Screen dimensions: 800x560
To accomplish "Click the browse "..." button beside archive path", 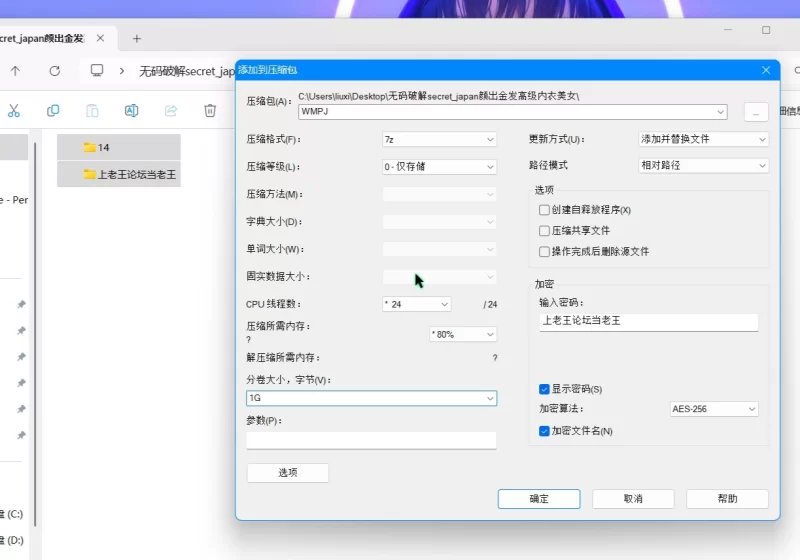I will coord(756,111).
